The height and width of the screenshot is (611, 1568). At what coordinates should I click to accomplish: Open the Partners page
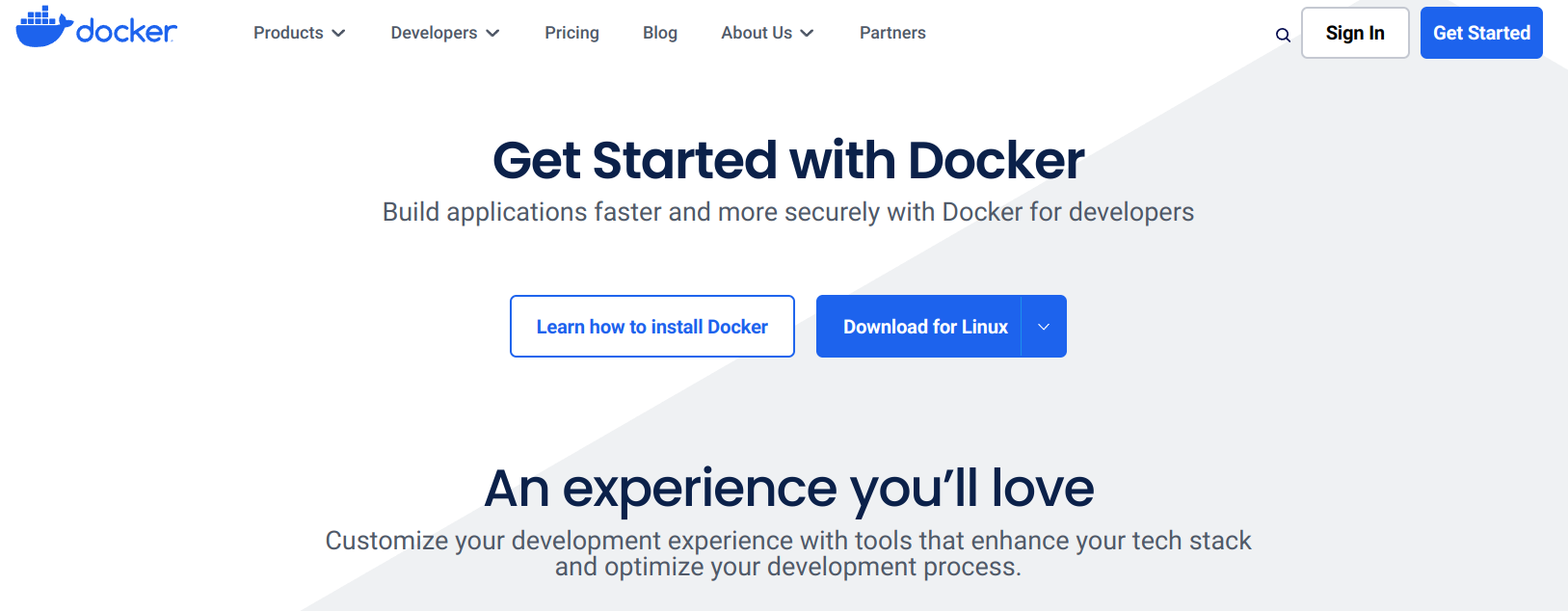point(892,33)
